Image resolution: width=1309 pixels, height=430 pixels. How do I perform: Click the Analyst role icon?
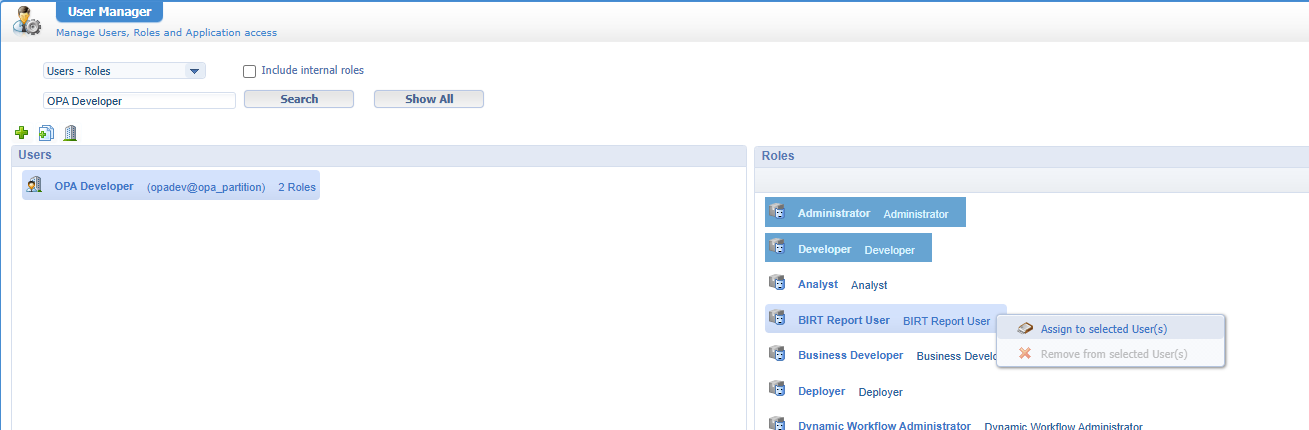pos(777,283)
